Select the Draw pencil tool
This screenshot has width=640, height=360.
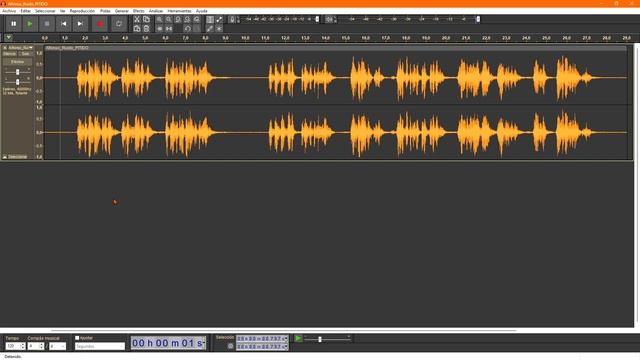[210, 29]
